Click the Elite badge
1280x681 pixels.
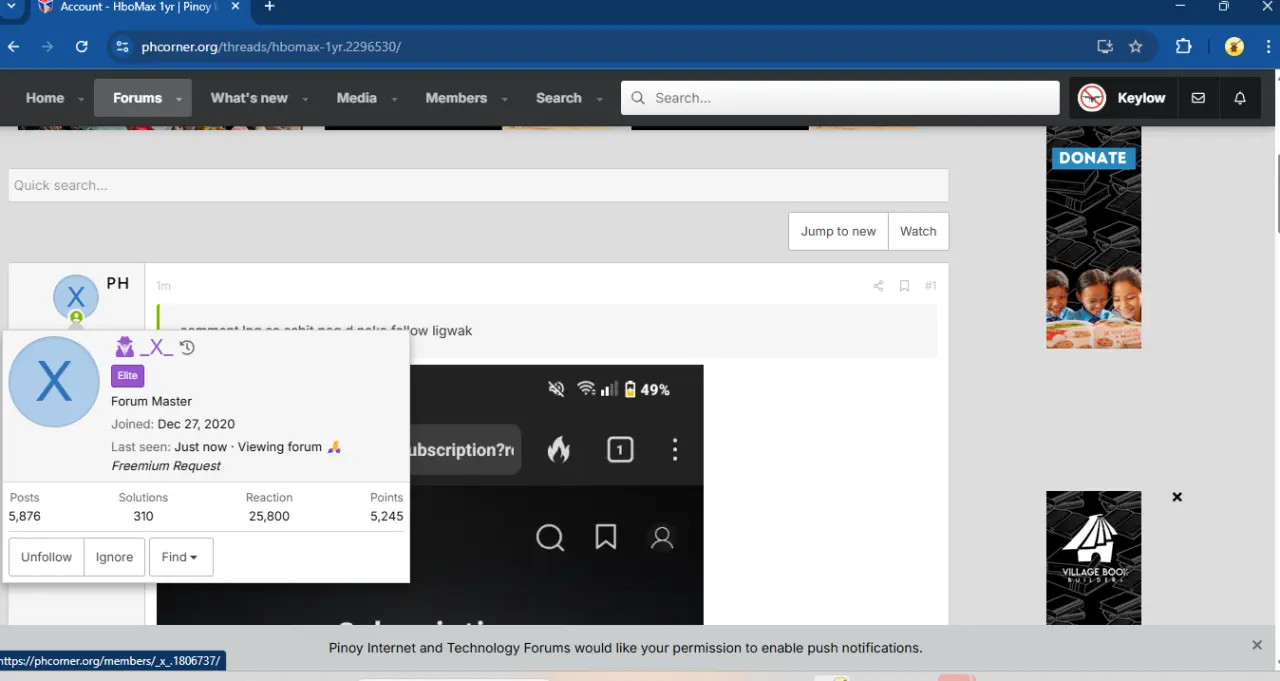127,375
